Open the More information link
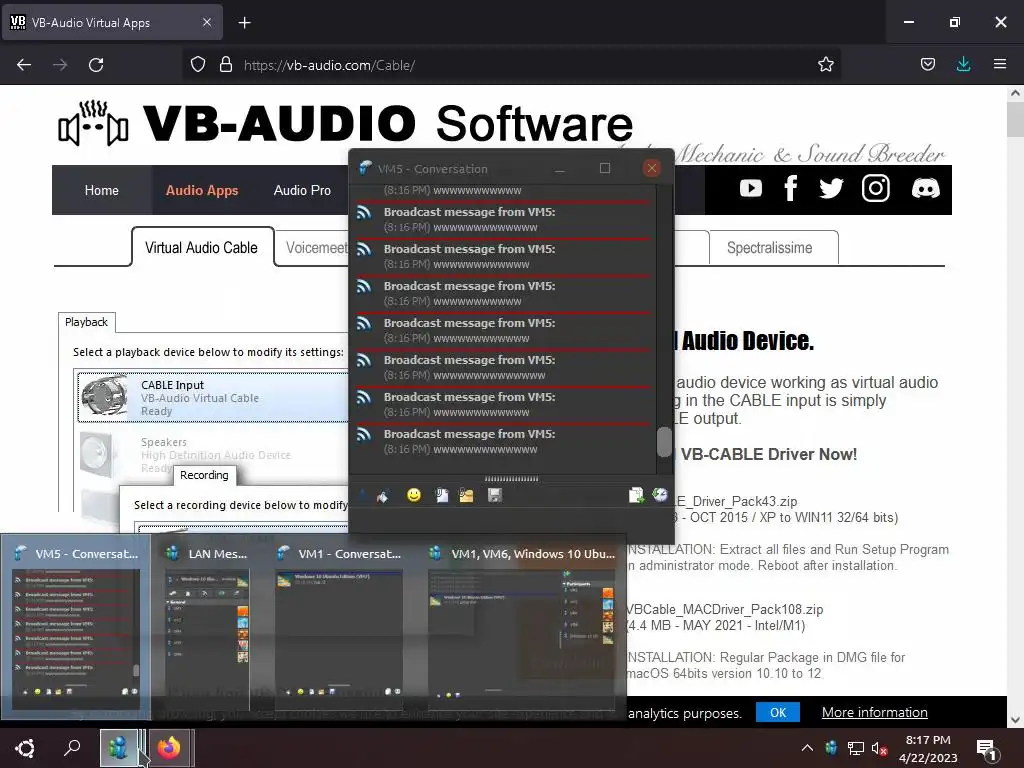1024x768 pixels. [x=874, y=712]
